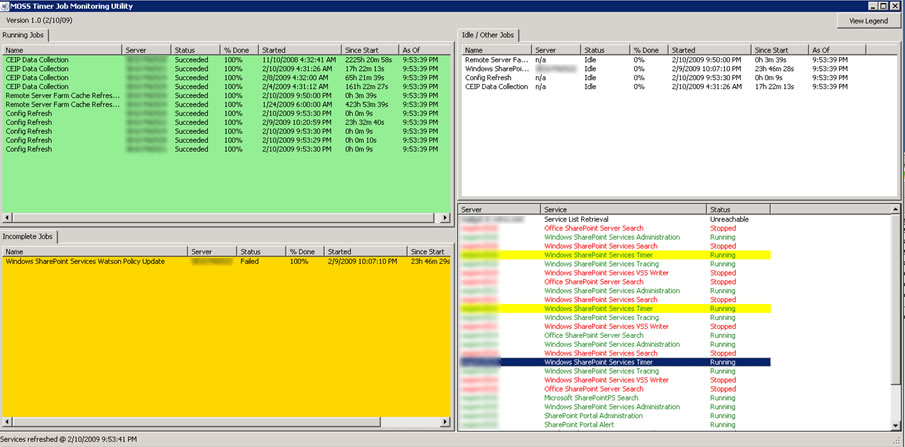905x447 pixels.
Task: Click right arrow of Running Jobs scrollbar
Action: 445,218
